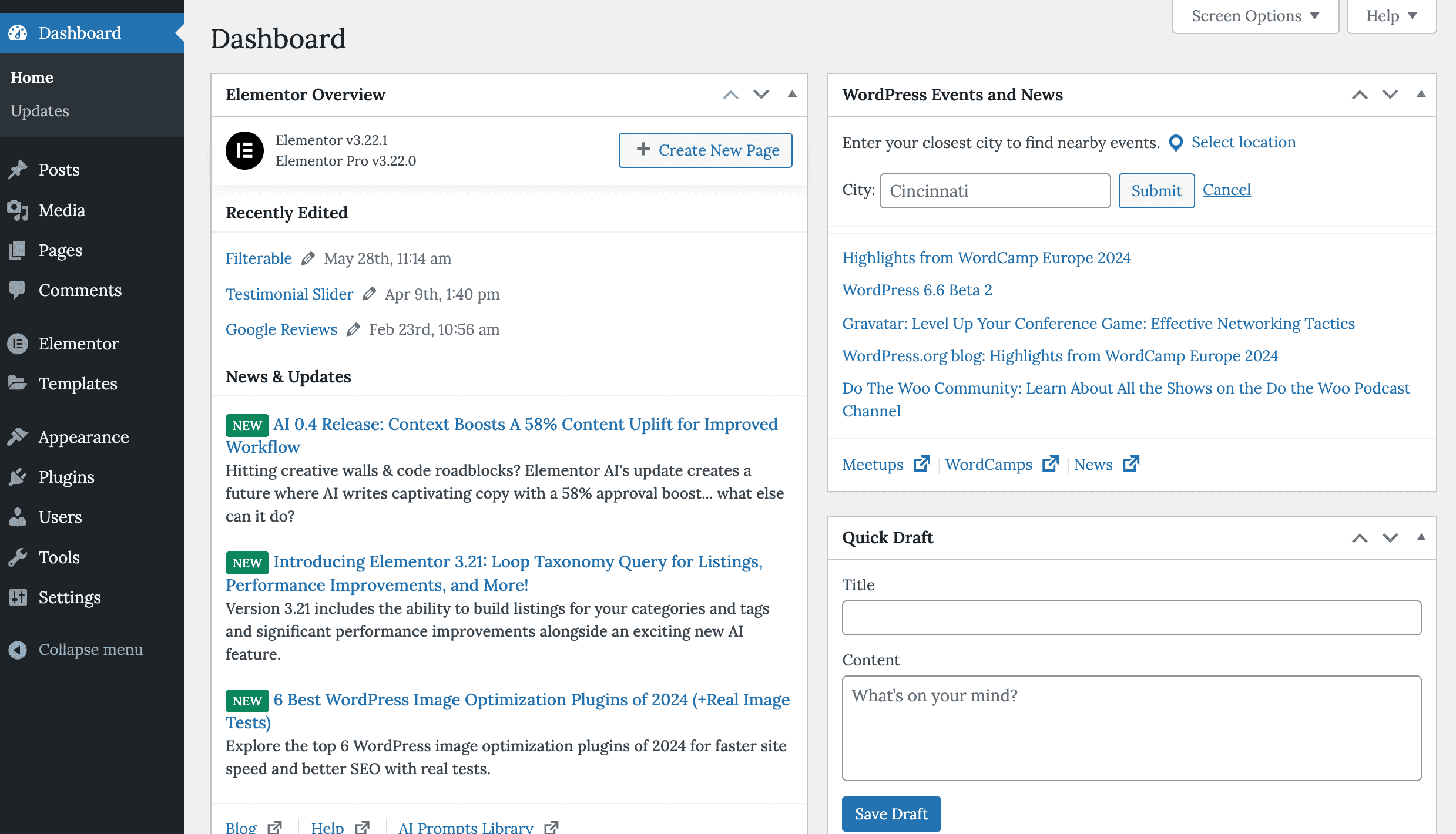The image size is (1456, 834).
Task: Open the Gravatar networking tactics article
Action: click(1098, 324)
